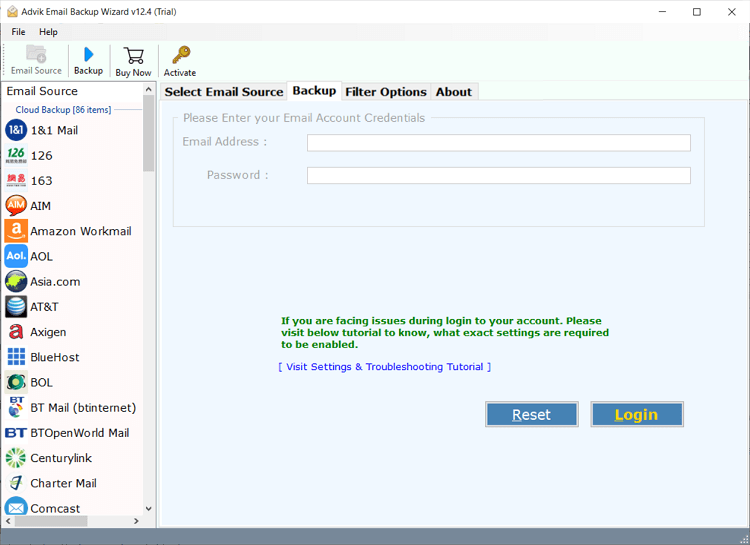750x545 pixels.
Task: Switch to the Backup tab
Action: click(x=314, y=91)
